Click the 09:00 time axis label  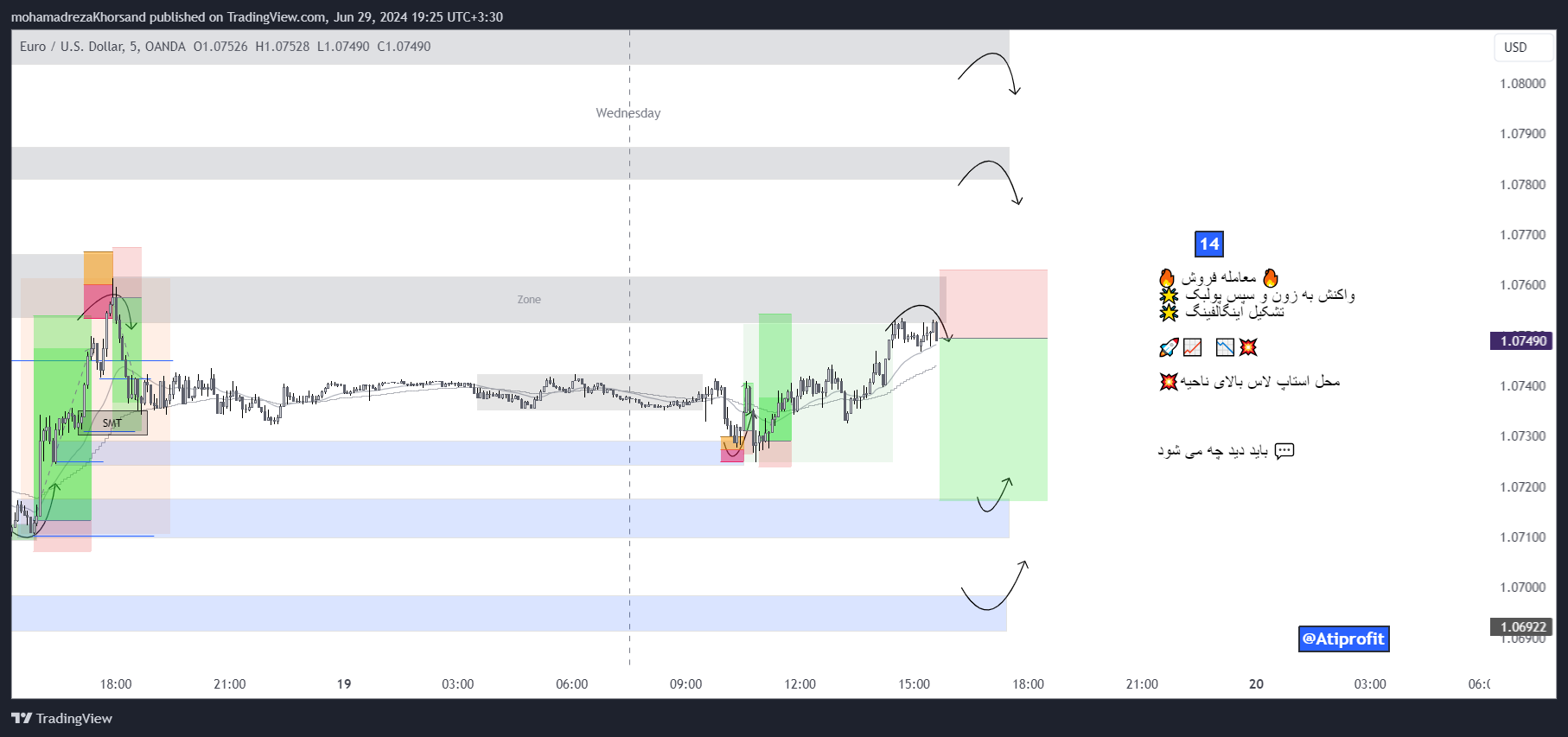[x=686, y=684]
